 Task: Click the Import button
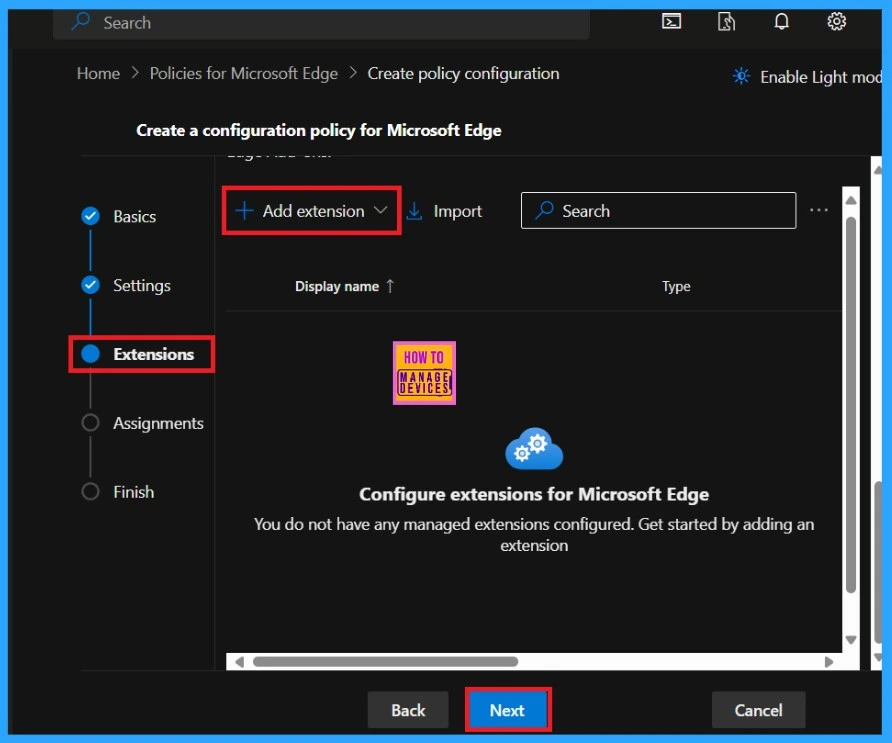(444, 211)
